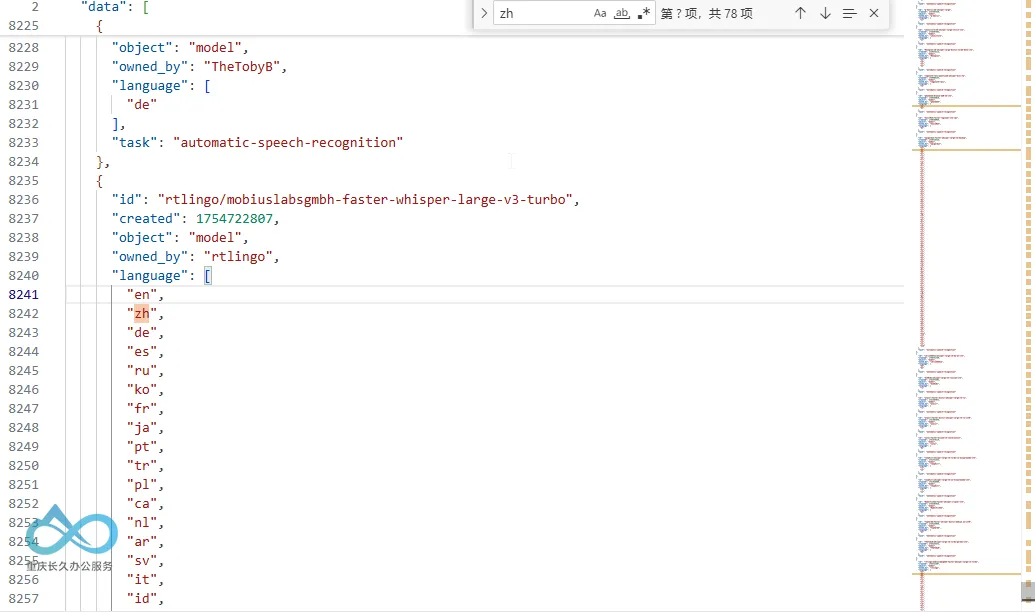The image size is (1035, 612).
Task: Click the automatic-speech-recognition task value
Action: pos(288,143)
